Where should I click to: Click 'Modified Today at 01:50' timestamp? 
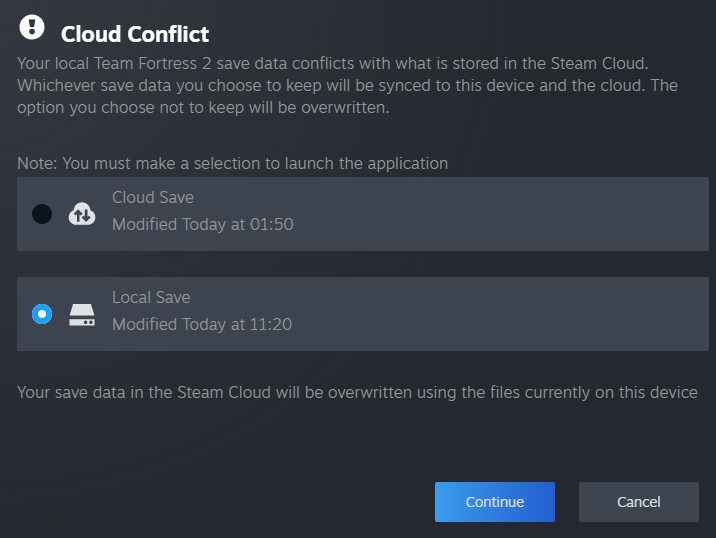[202, 224]
